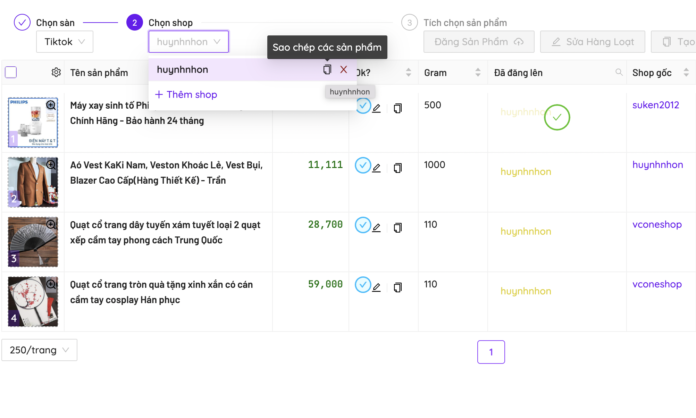
Task: Open 250/trang page size dropdown
Action: 39,350
